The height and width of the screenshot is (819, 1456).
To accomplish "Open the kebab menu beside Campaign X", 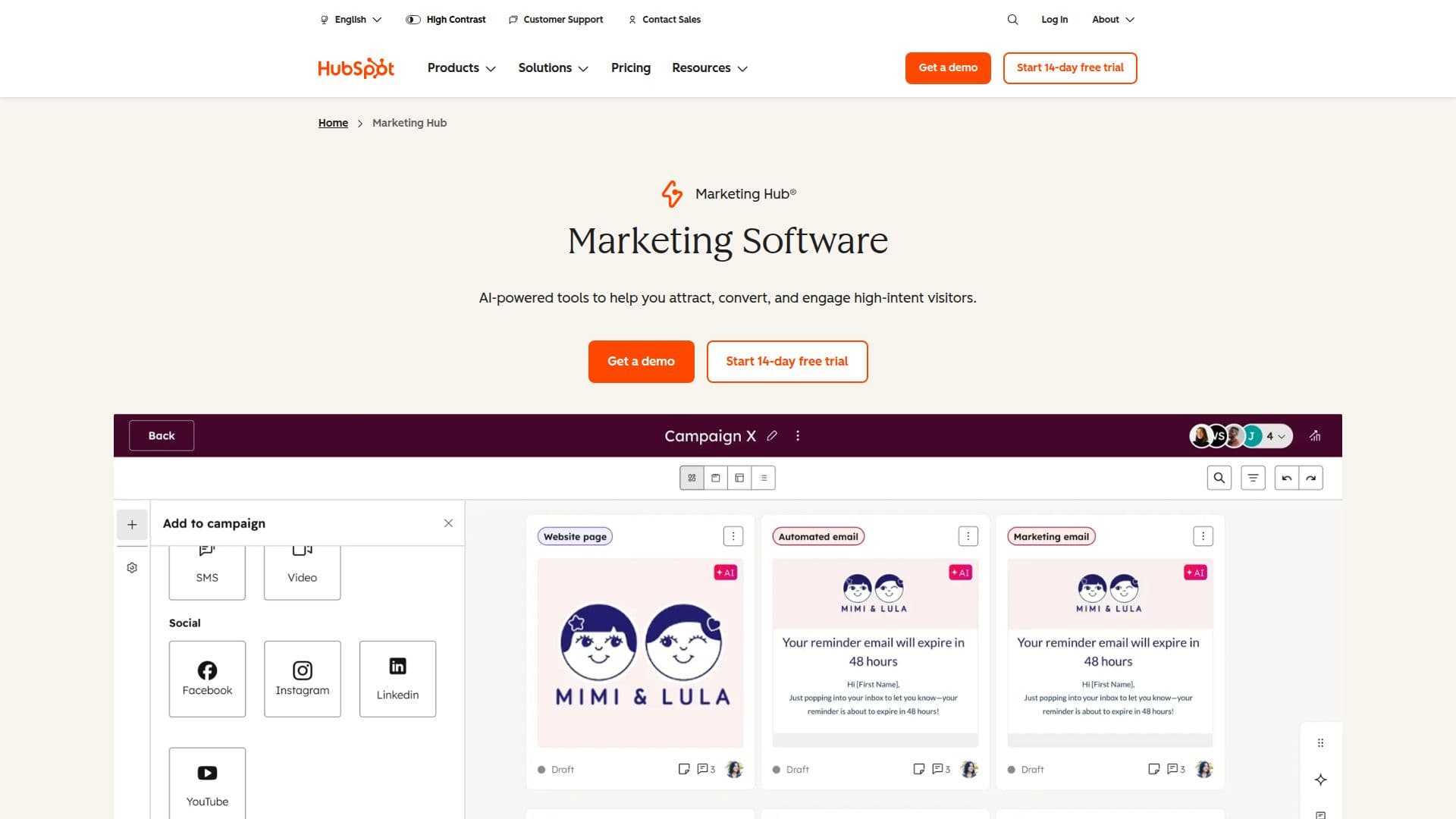I will coord(798,436).
